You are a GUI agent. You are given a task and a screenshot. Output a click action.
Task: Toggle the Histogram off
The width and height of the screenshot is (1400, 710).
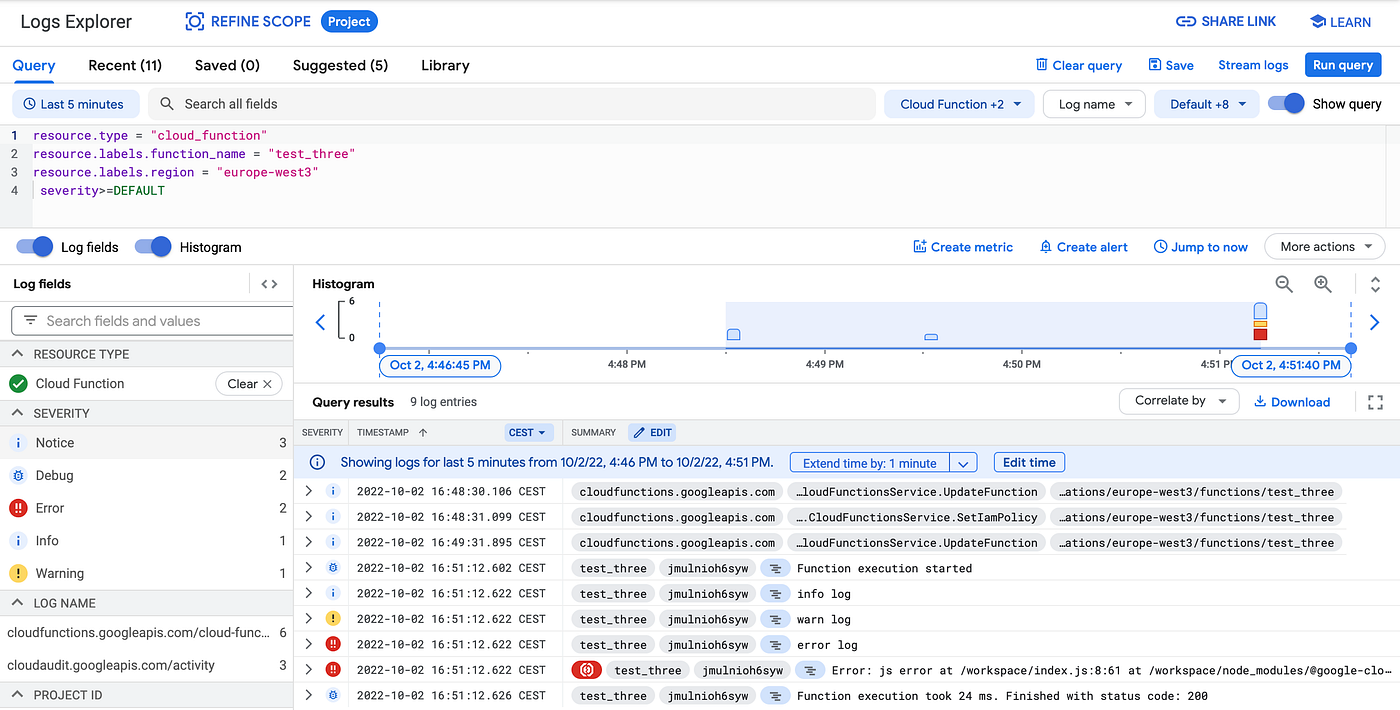click(152, 246)
